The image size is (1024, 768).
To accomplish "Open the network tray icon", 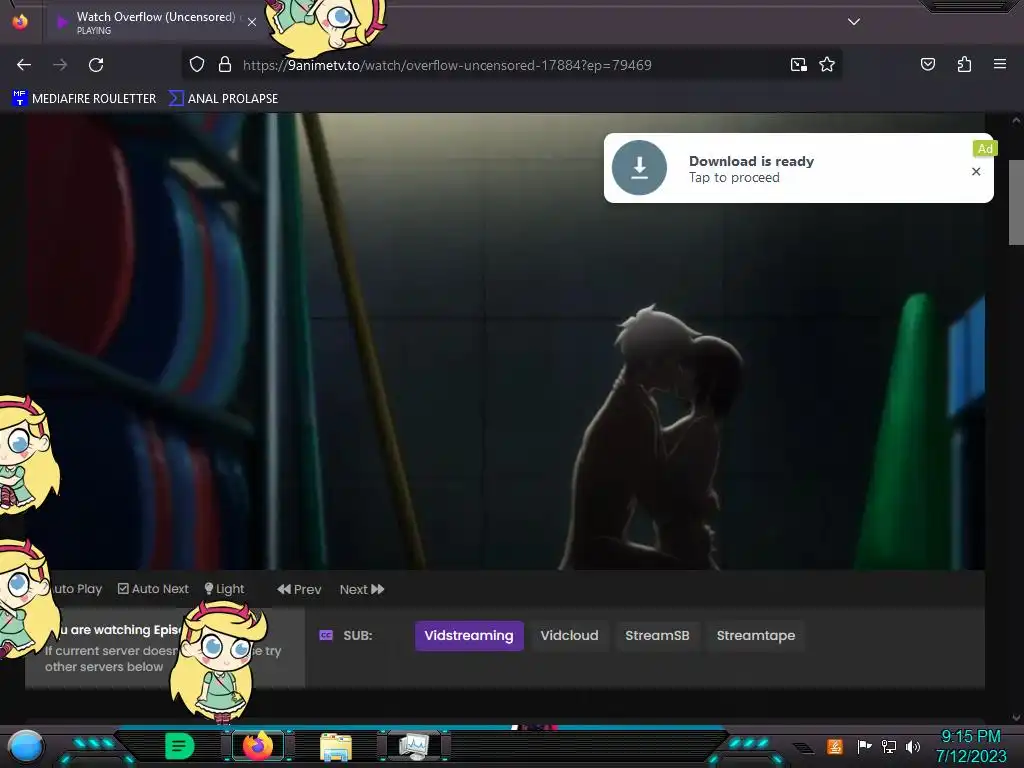I will tap(889, 746).
